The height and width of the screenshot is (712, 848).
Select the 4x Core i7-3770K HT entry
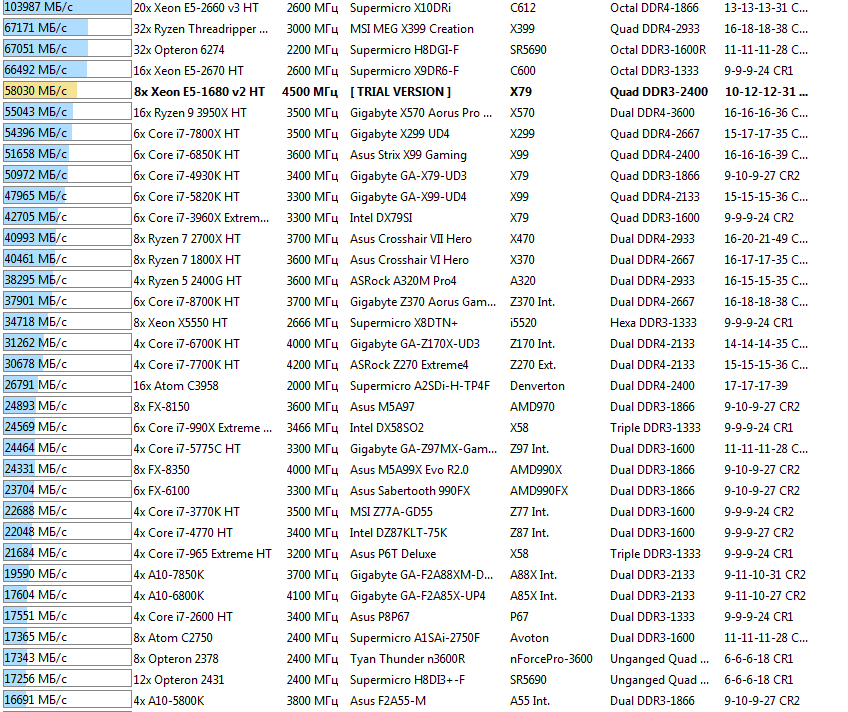click(x=187, y=514)
